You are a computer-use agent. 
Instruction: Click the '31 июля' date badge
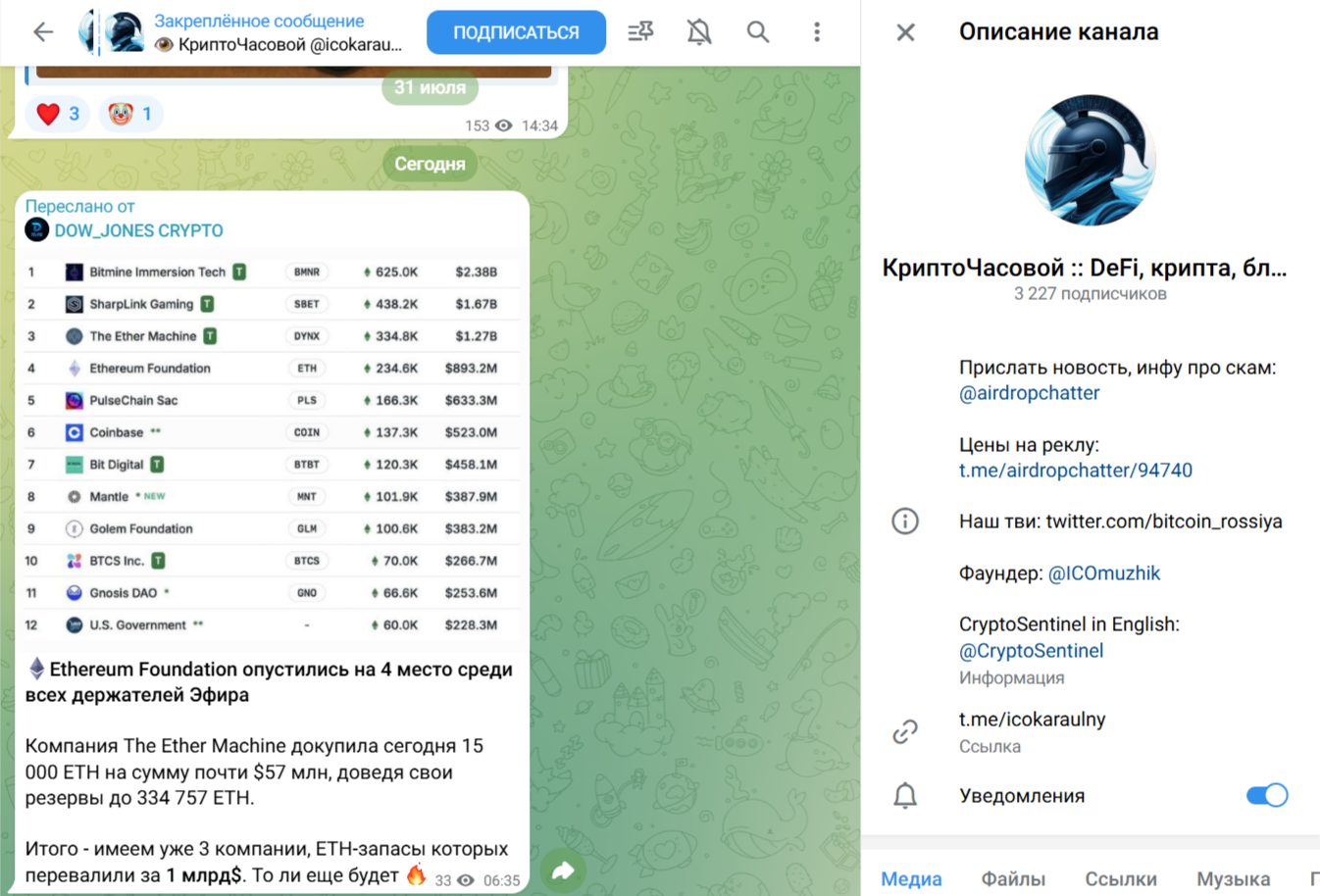430,87
